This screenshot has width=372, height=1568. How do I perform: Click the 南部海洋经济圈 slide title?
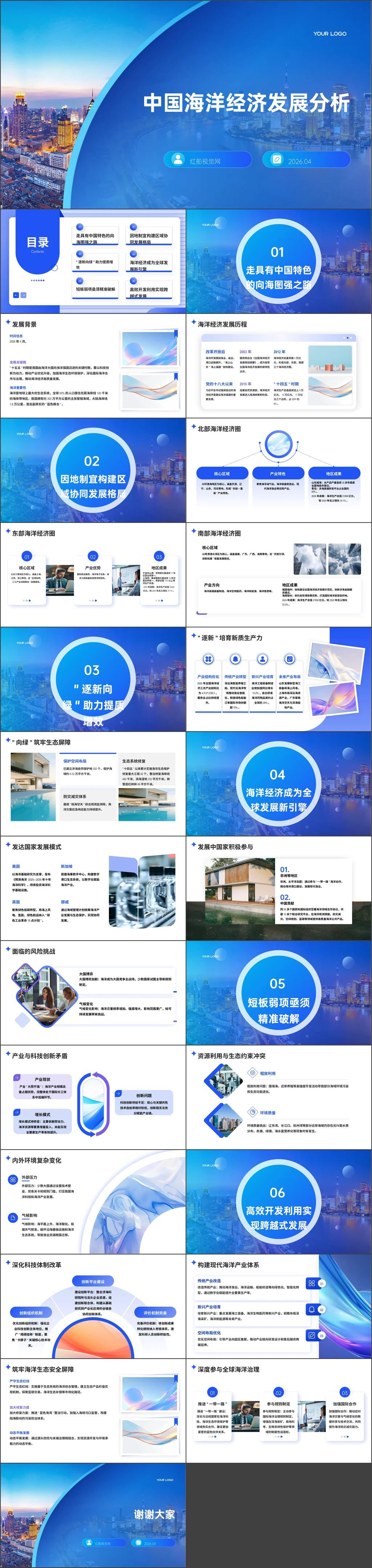pyautogui.click(x=219, y=533)
